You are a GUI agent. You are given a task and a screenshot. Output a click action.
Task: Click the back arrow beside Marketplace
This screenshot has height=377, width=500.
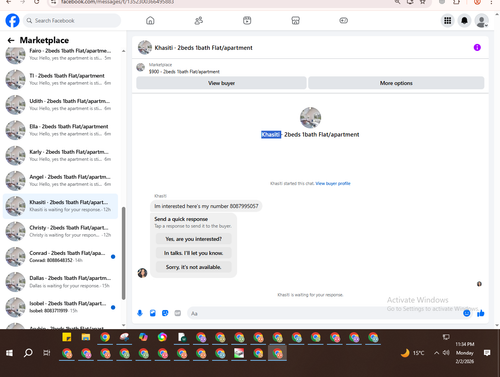click(x=11, y=40)
